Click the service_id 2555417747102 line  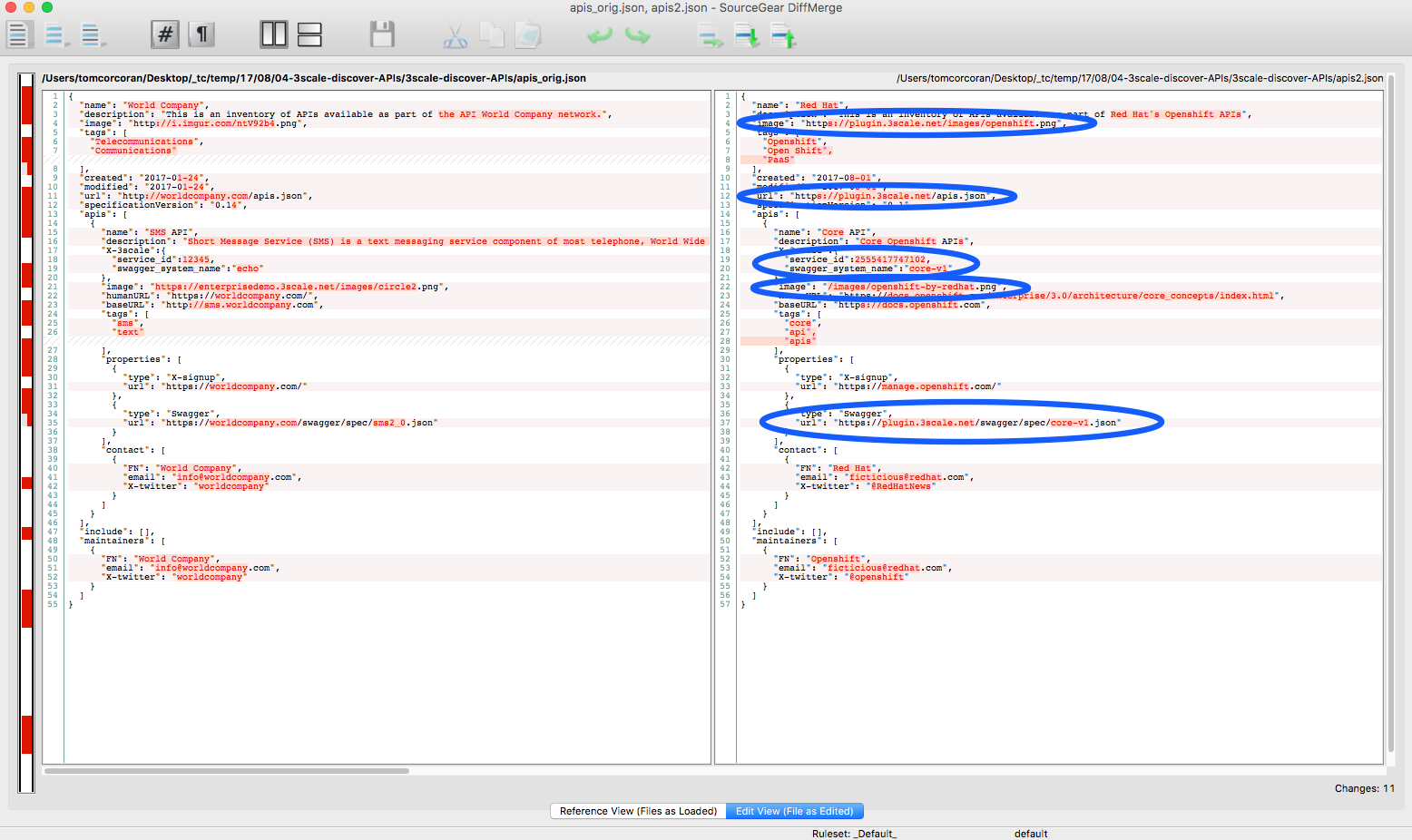tap(858, 259)
